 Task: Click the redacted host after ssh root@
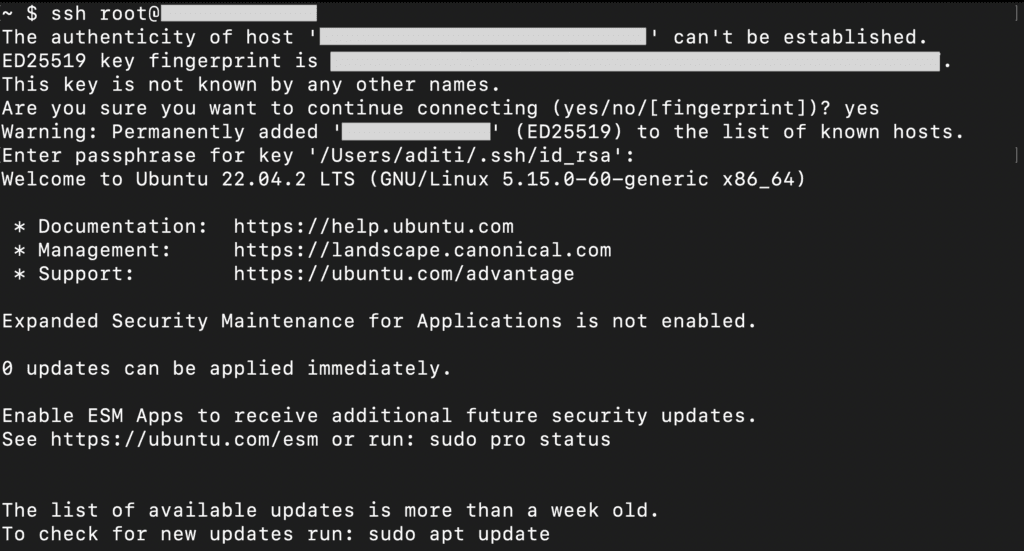(x=238, y=14)
